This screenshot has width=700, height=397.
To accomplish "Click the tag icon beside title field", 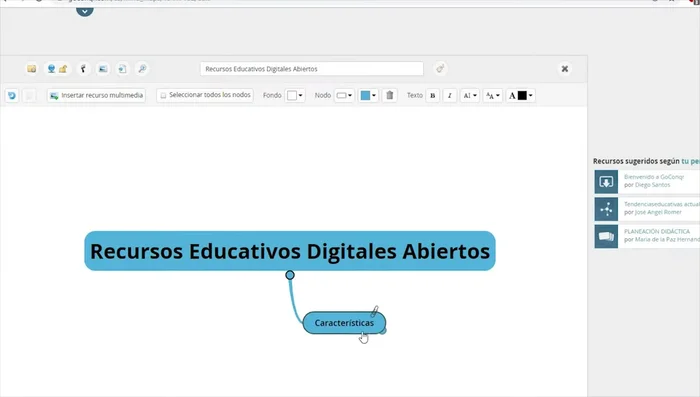I will point(440,69).
